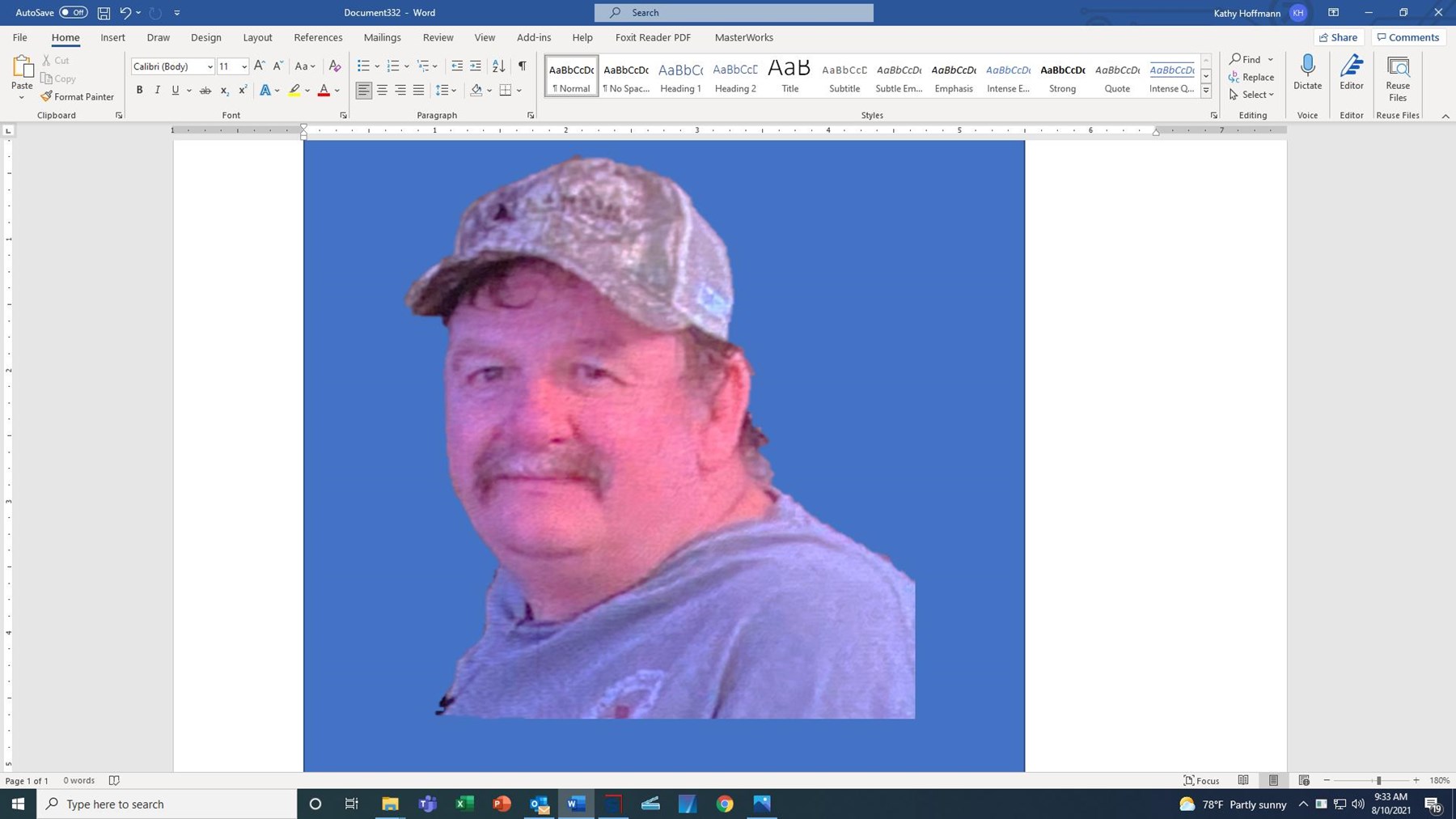1456x819 pixels.
Task: Click the Reuse Files icon
Action: 1397,66
